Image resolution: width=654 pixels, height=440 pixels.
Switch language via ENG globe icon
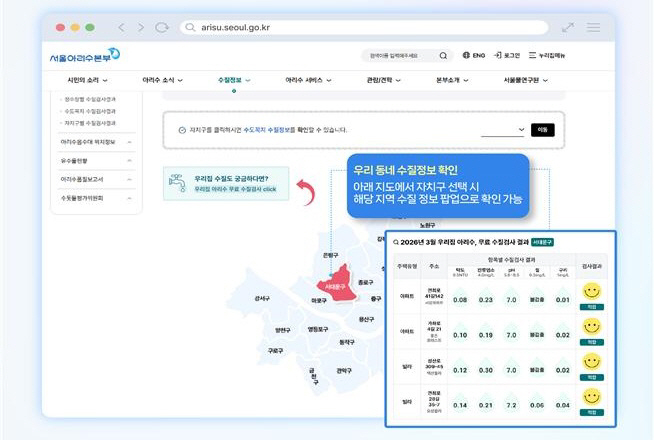(x=477, y=56)
